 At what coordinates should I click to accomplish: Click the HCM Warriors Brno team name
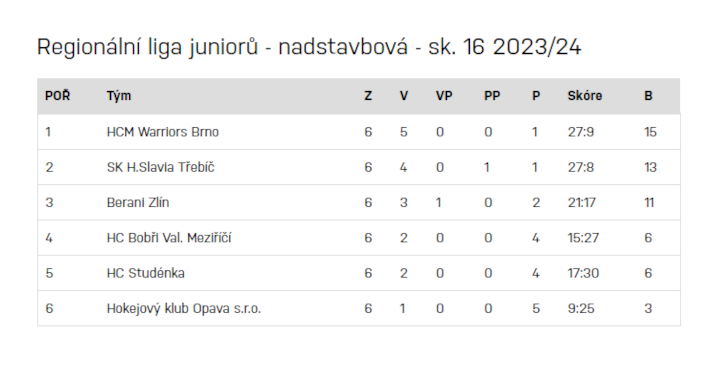pos(163,132)
